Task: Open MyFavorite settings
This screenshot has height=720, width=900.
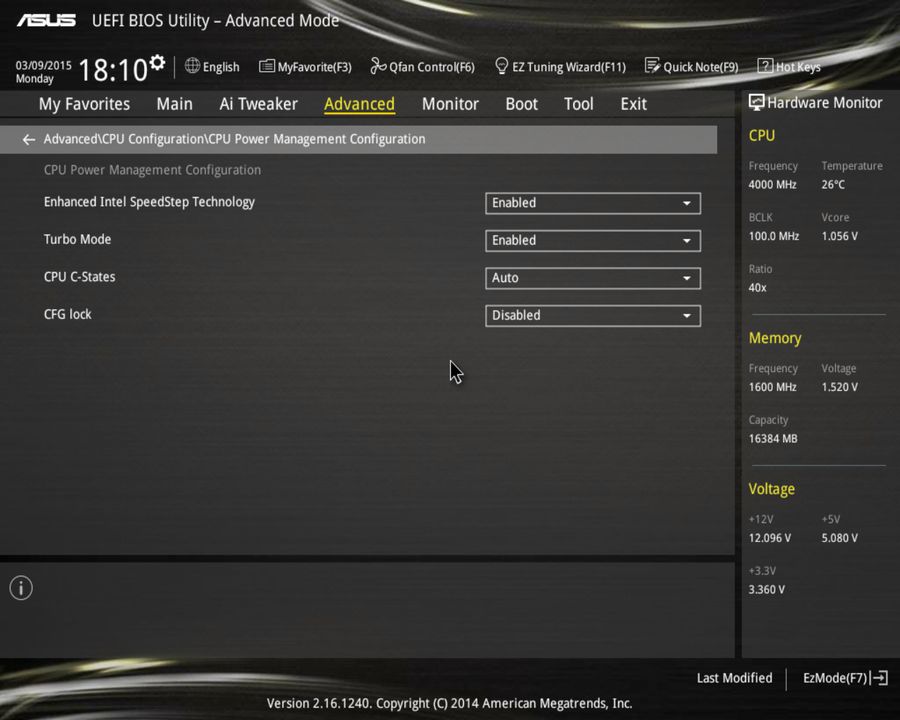Action: pos(305,66)
